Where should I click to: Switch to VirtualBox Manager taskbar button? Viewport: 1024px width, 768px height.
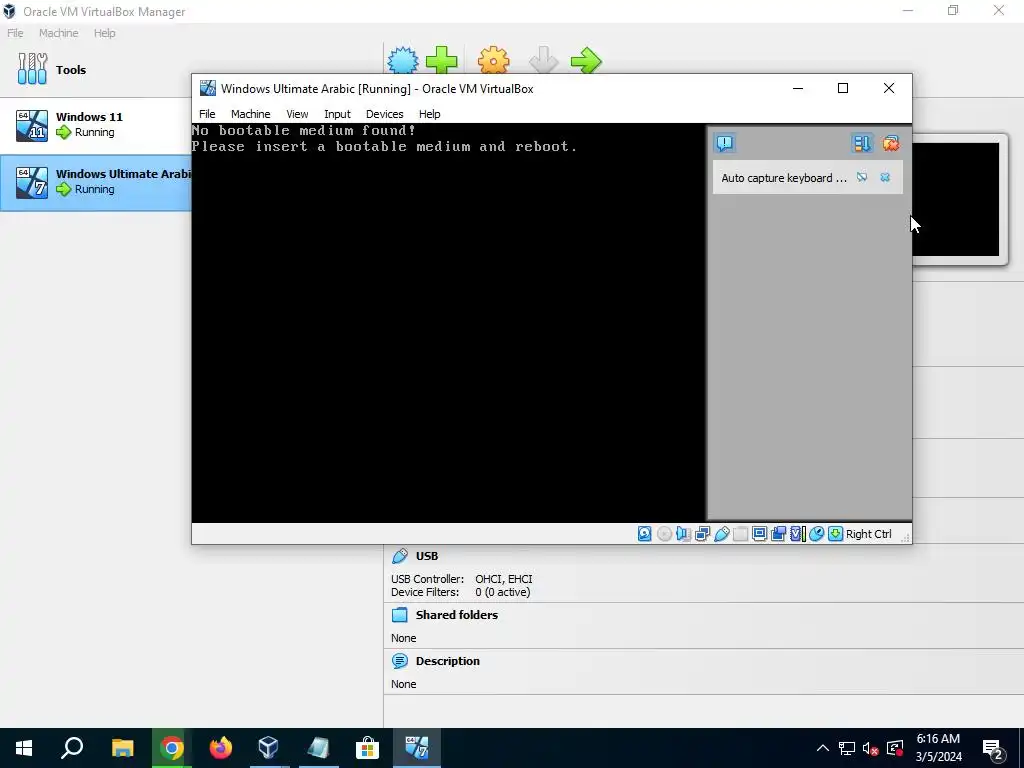coord(268,748)
